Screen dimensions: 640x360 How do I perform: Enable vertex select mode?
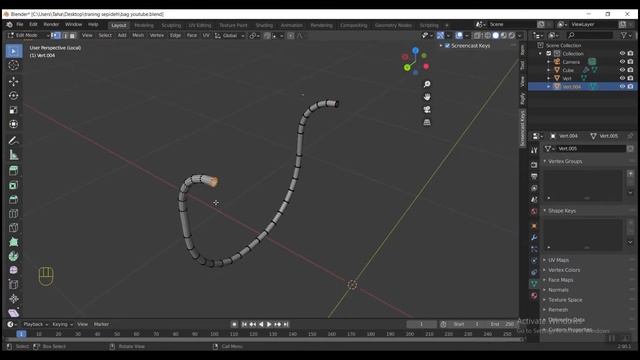[57, 36]
